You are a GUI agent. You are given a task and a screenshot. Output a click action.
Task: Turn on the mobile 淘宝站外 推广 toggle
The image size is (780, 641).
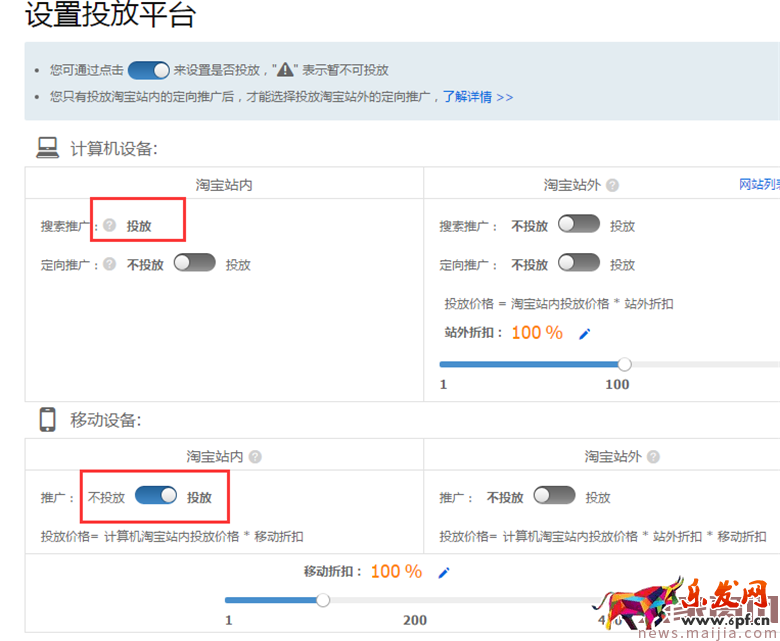click(x=554, y=496)
